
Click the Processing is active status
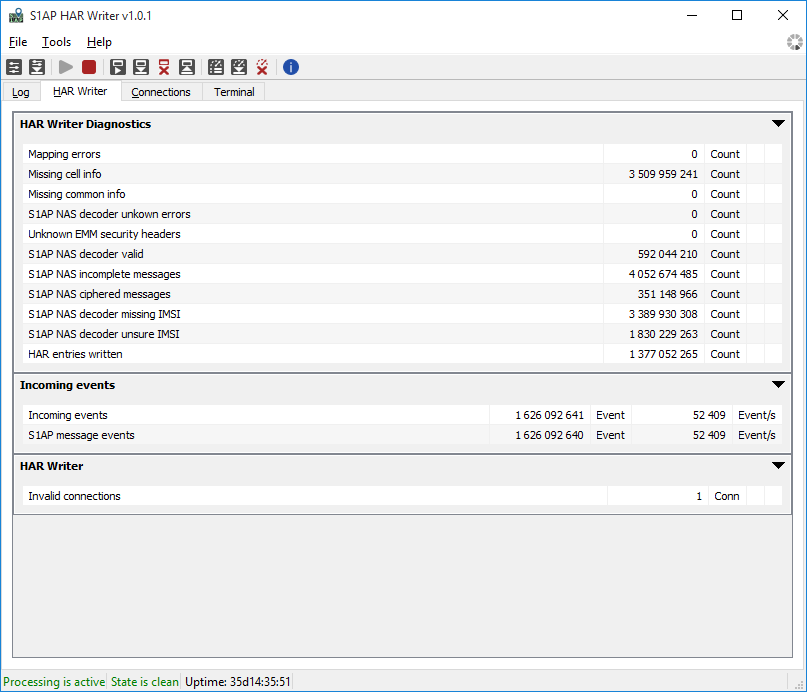[54, 682]
